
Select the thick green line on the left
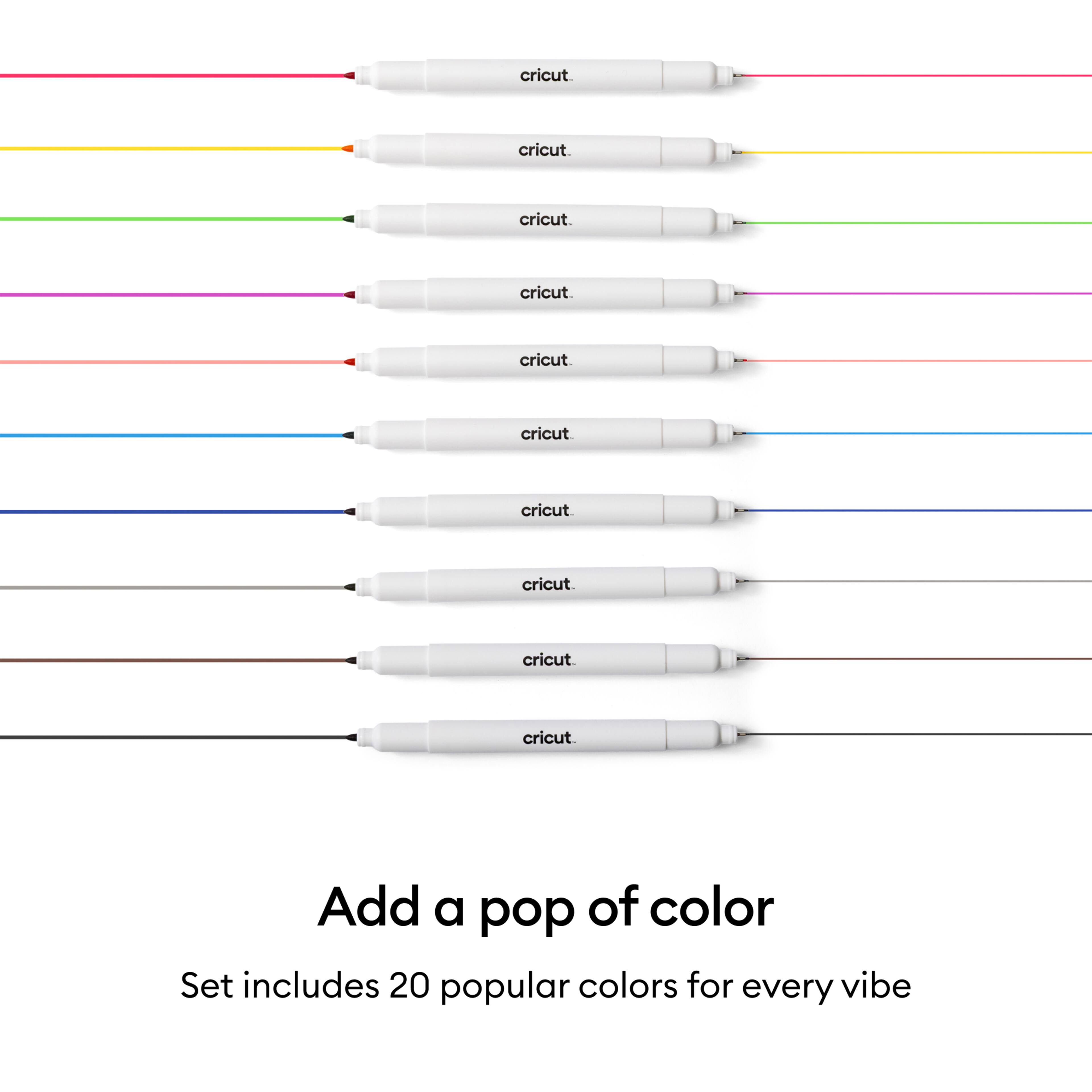[169, 219]
